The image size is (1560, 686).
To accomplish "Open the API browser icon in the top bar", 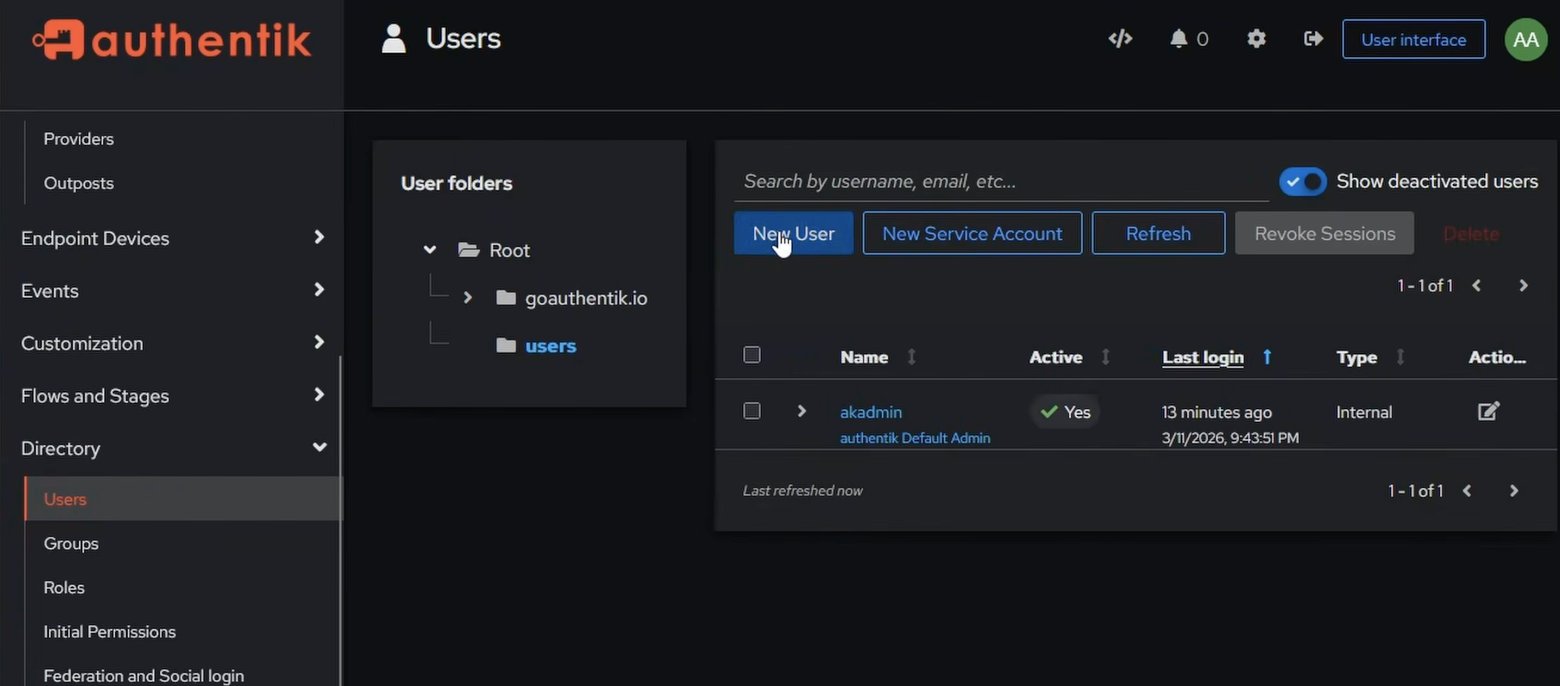I will tap(1120, 38).
